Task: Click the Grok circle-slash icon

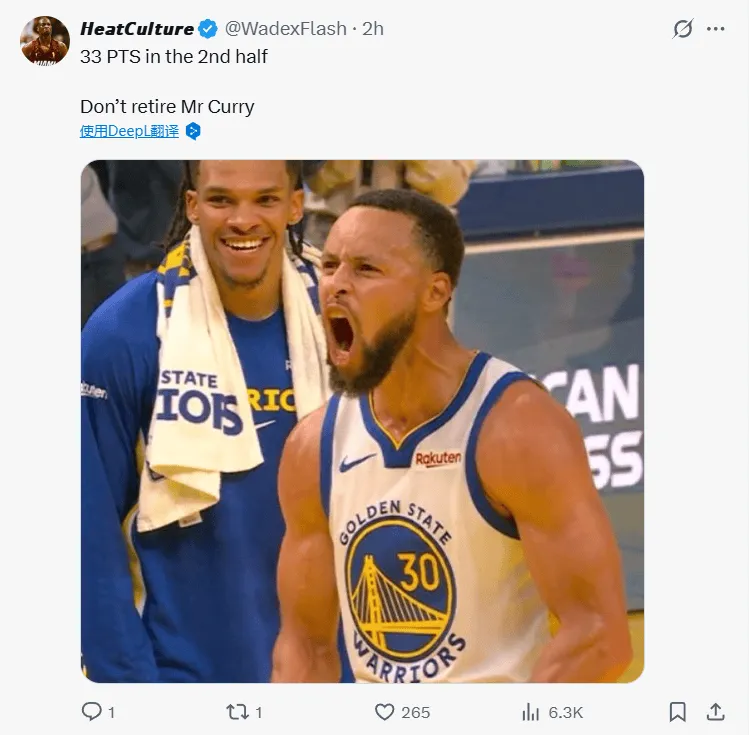Action: [x=683, y=29]
